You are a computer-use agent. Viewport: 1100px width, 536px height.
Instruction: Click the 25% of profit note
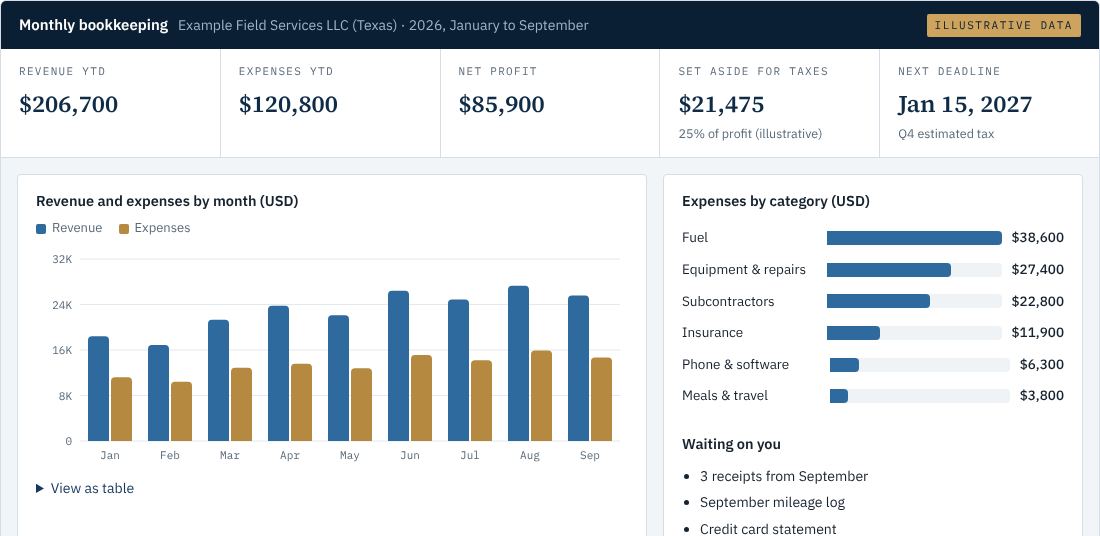(x=750, y=134)
